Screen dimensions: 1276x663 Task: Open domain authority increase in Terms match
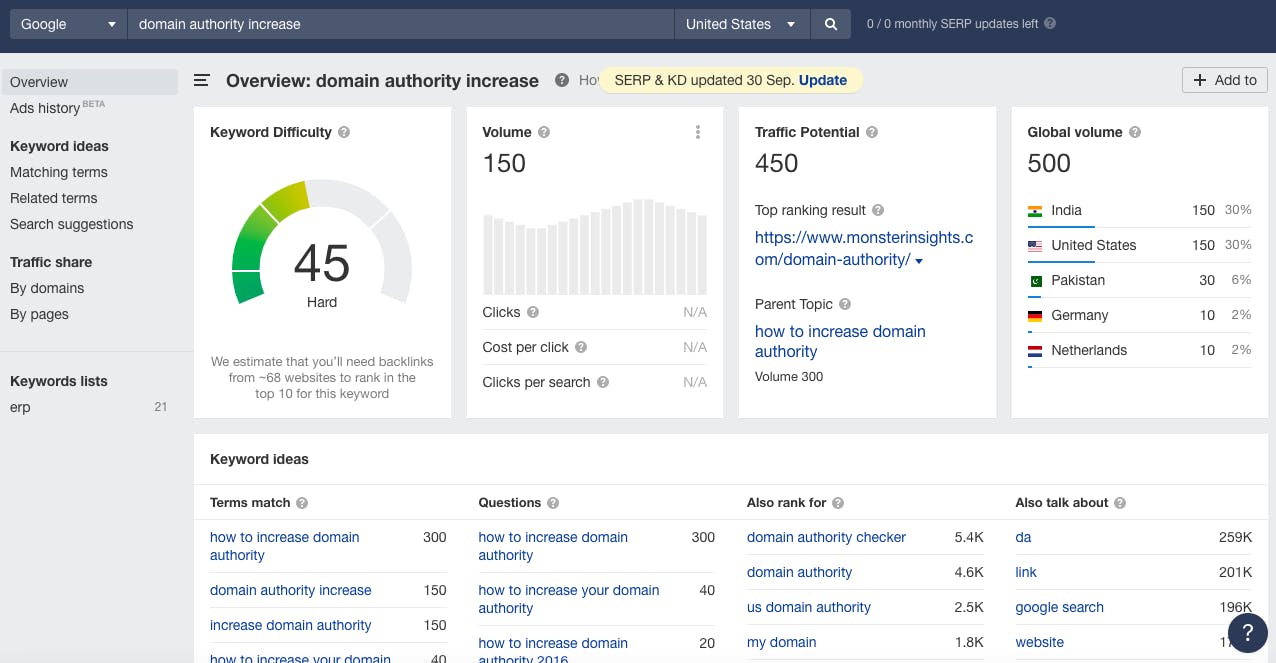291,590
